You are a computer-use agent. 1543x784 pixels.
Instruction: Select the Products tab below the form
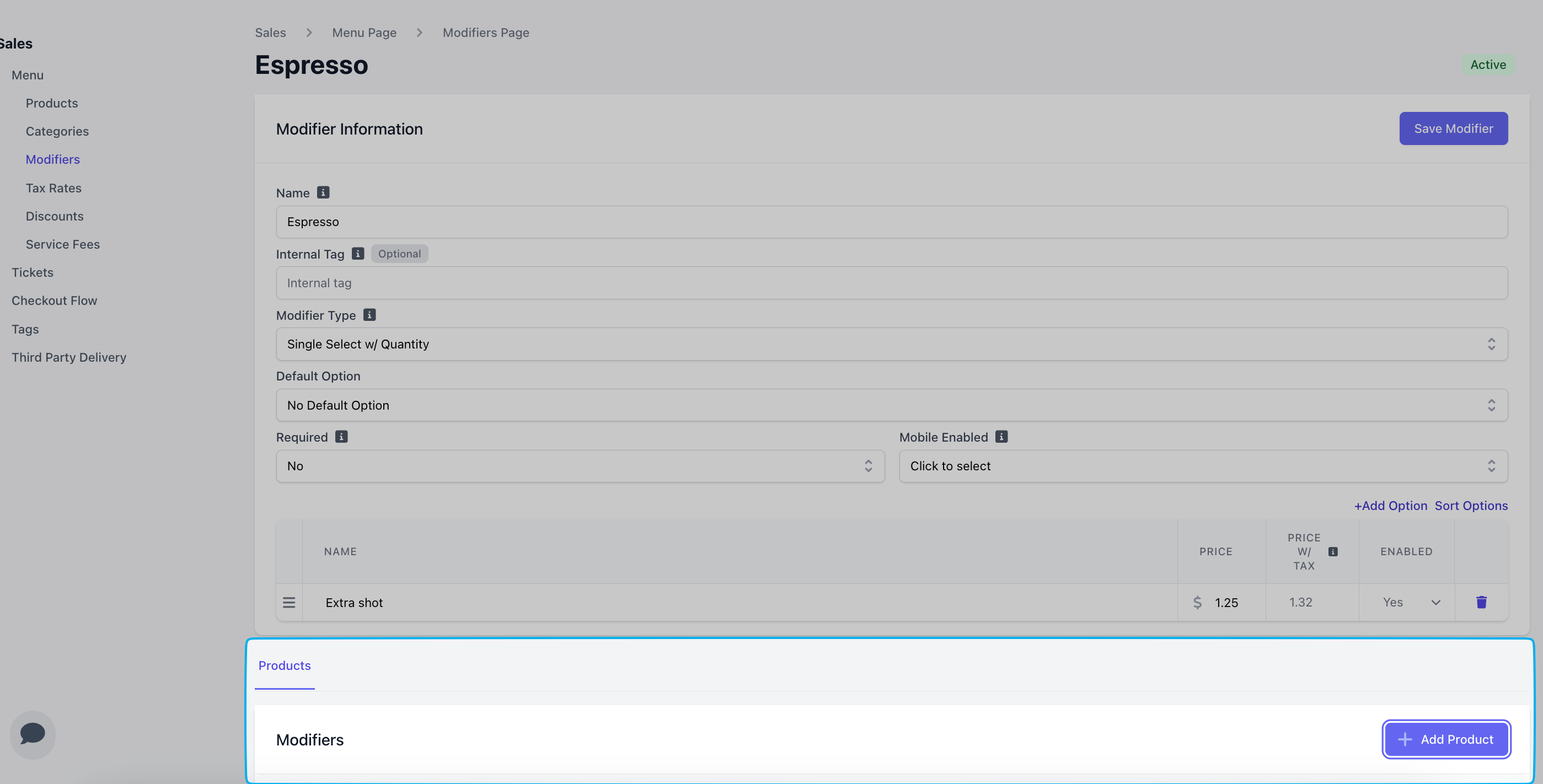285,665
